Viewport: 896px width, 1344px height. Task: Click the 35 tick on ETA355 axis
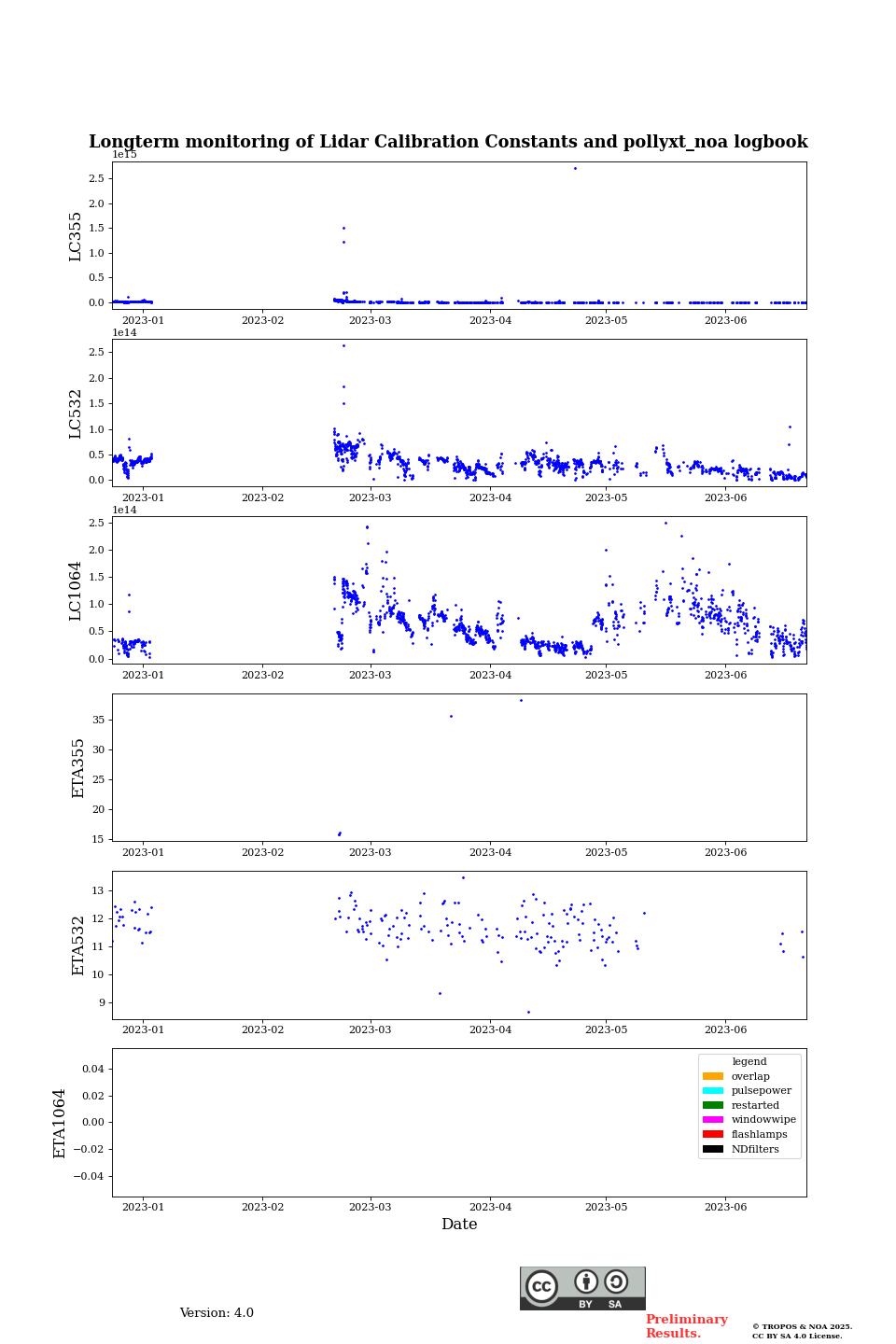click(98, 720)
